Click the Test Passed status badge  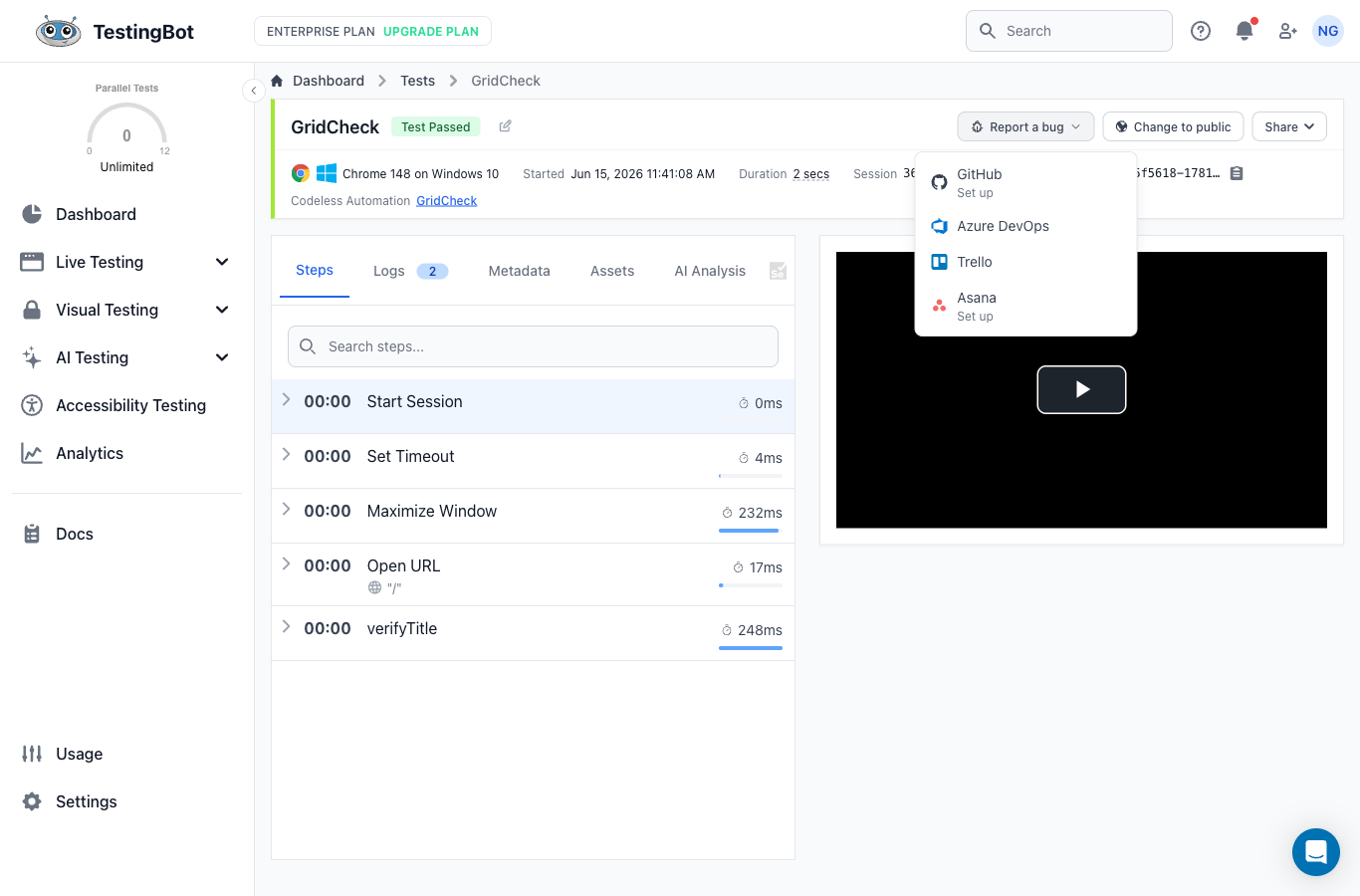click(436, 126)
